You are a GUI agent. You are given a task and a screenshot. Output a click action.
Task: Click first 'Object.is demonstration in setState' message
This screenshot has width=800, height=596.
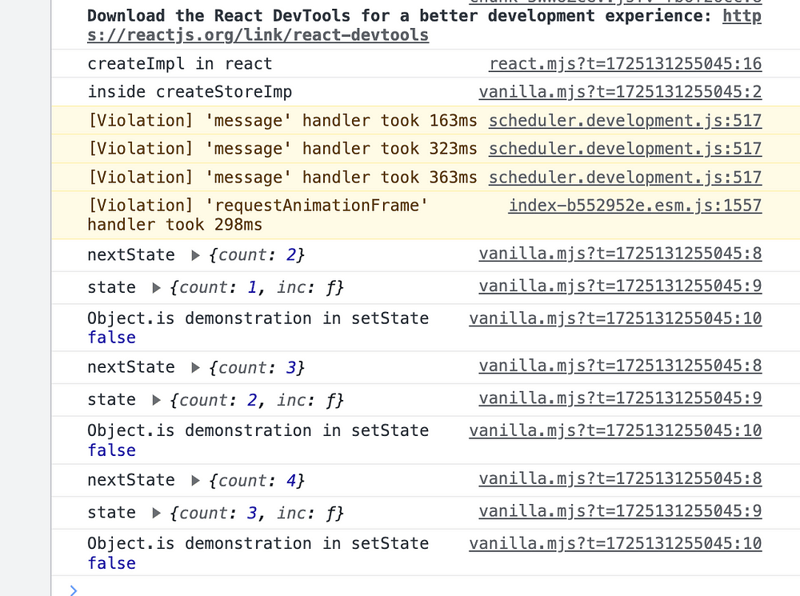[x=258, y=318]
